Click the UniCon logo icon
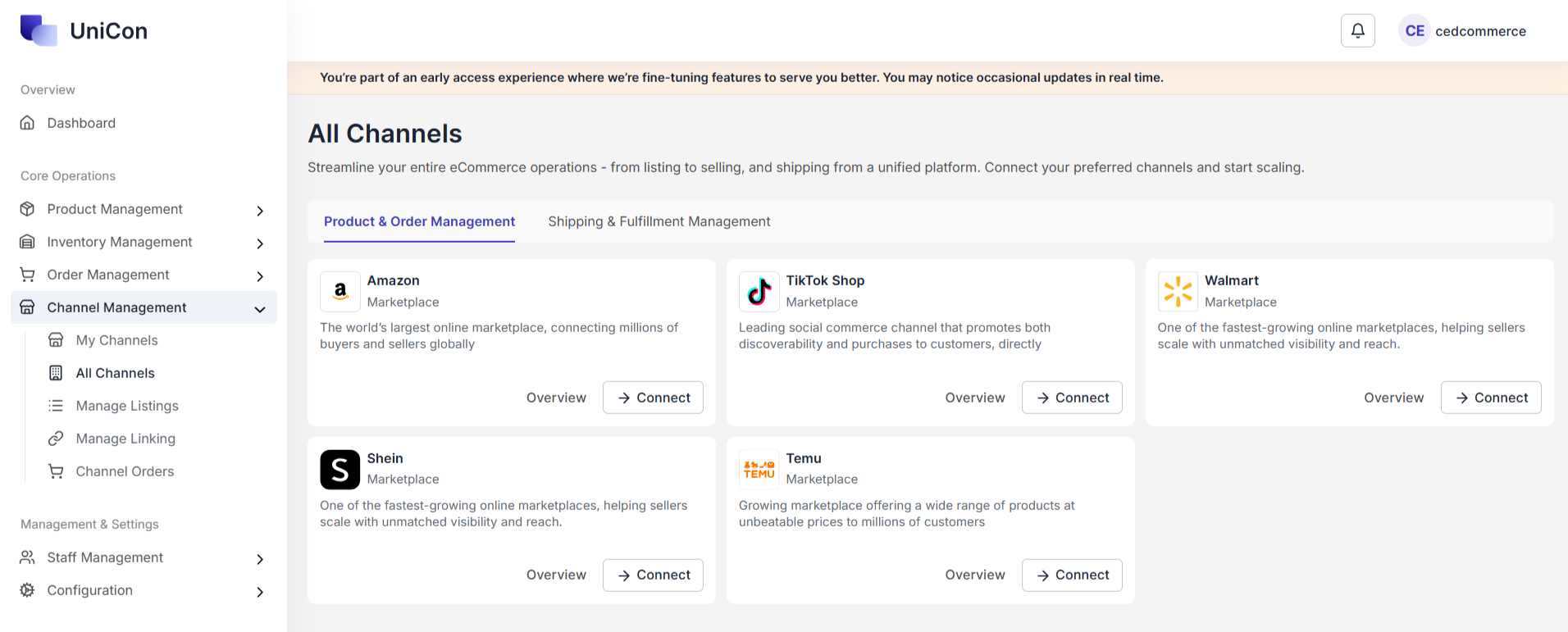 pyautogui.click(x=39, y=30)
